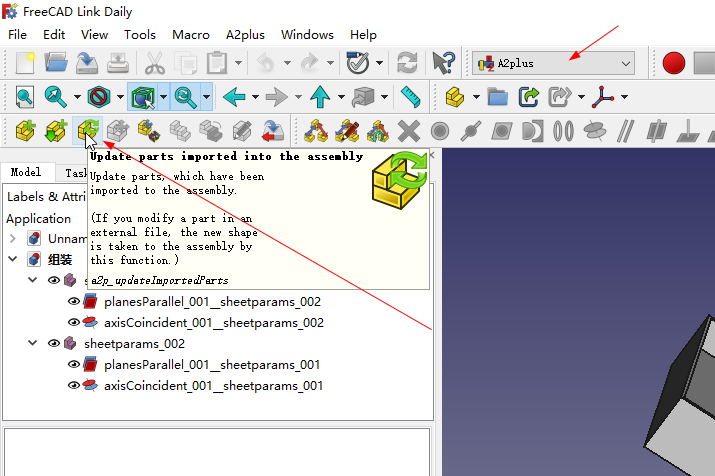Select the 组装 document in tree

click(x=60, y=259)
